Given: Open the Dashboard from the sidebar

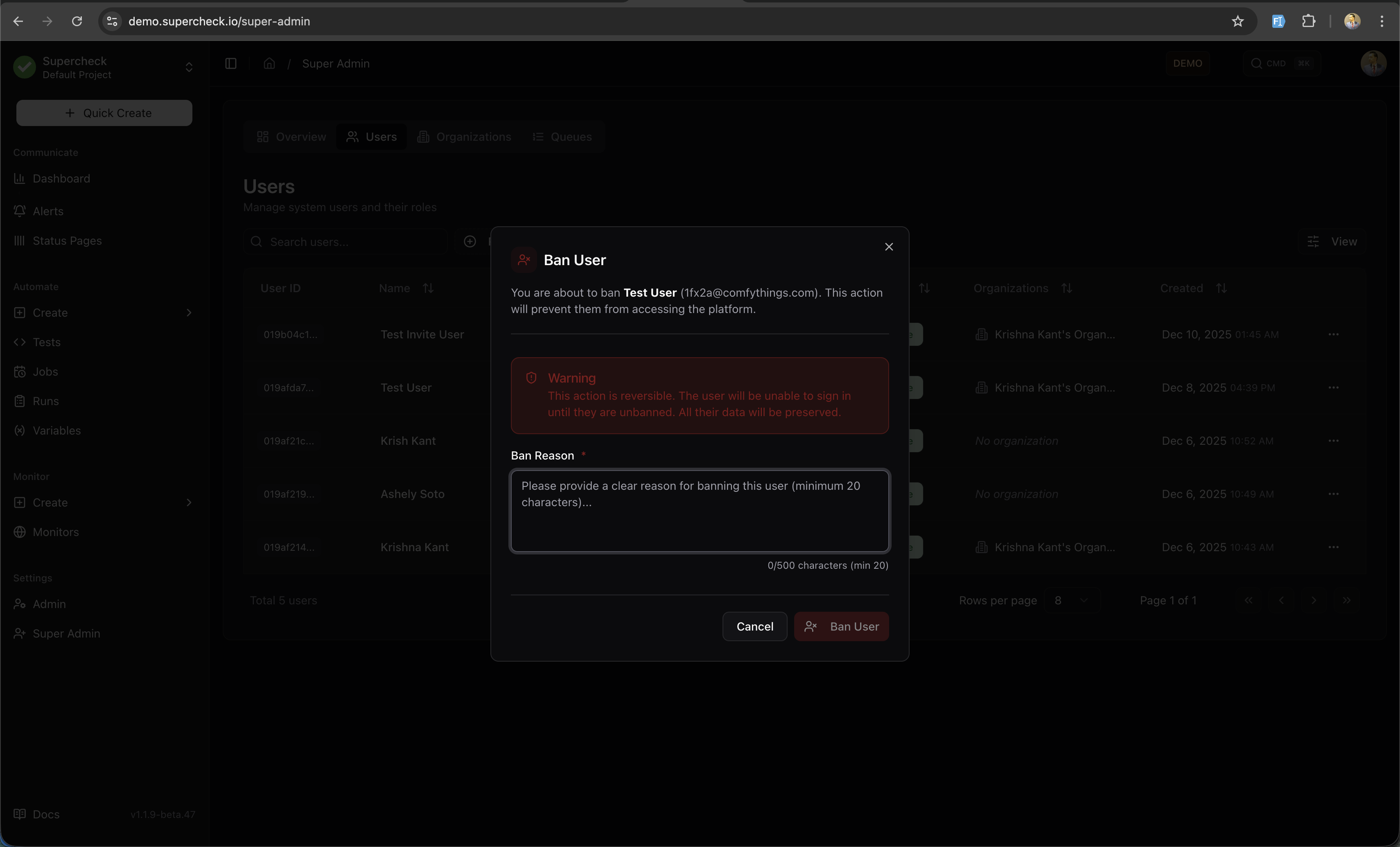Looking at the screenshot, I should 61,178.
